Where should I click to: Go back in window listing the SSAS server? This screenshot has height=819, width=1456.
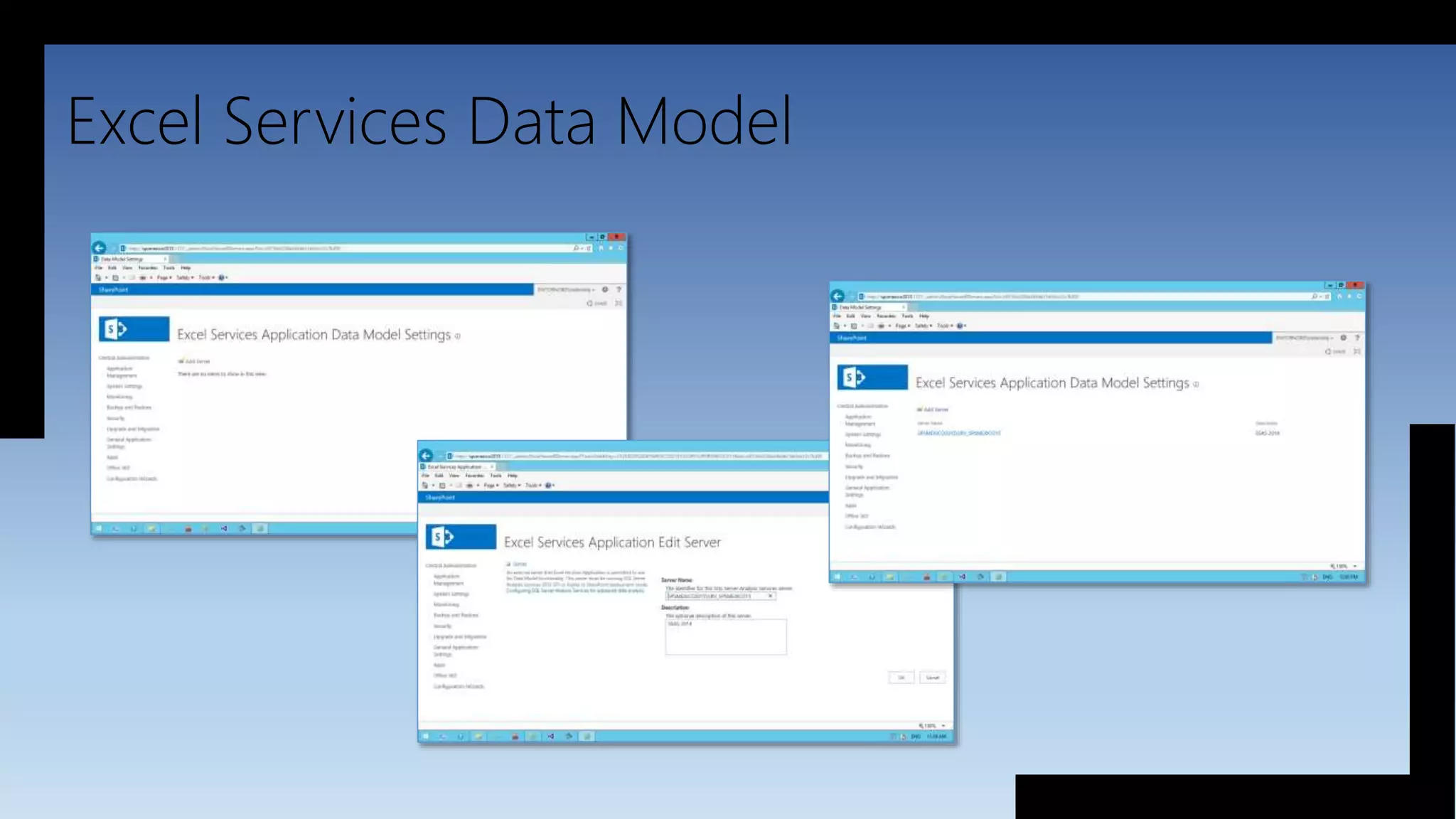pos(838,296)
